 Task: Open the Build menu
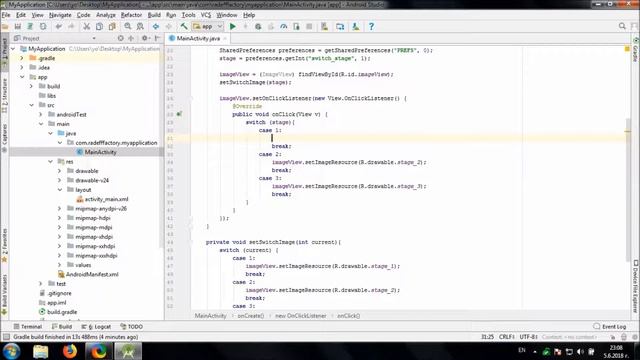[x=154, y=15]
